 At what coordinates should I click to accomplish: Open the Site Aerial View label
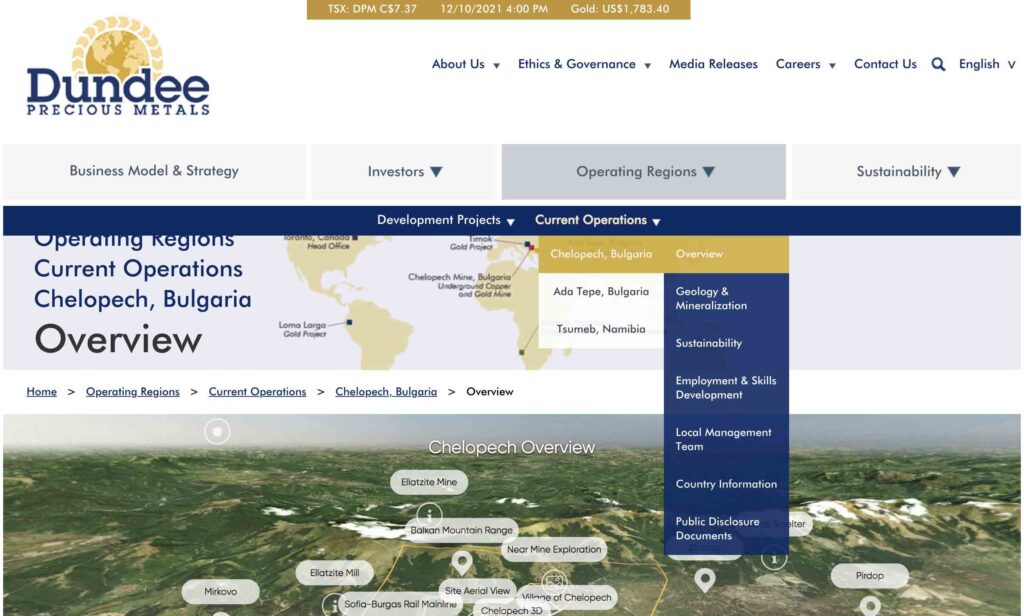click(477, 591)
